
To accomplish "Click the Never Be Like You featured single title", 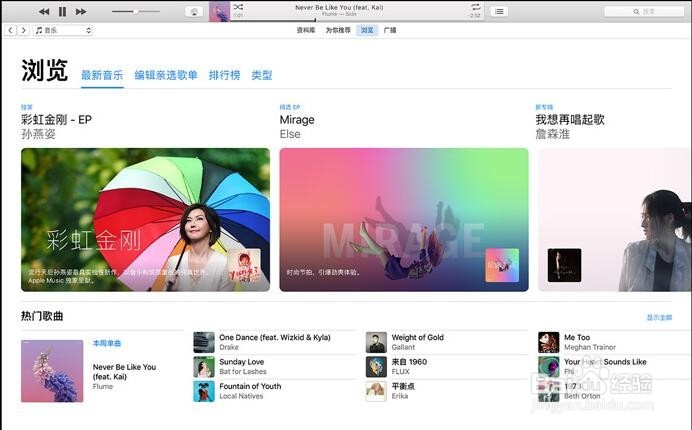I will [124, 372].
